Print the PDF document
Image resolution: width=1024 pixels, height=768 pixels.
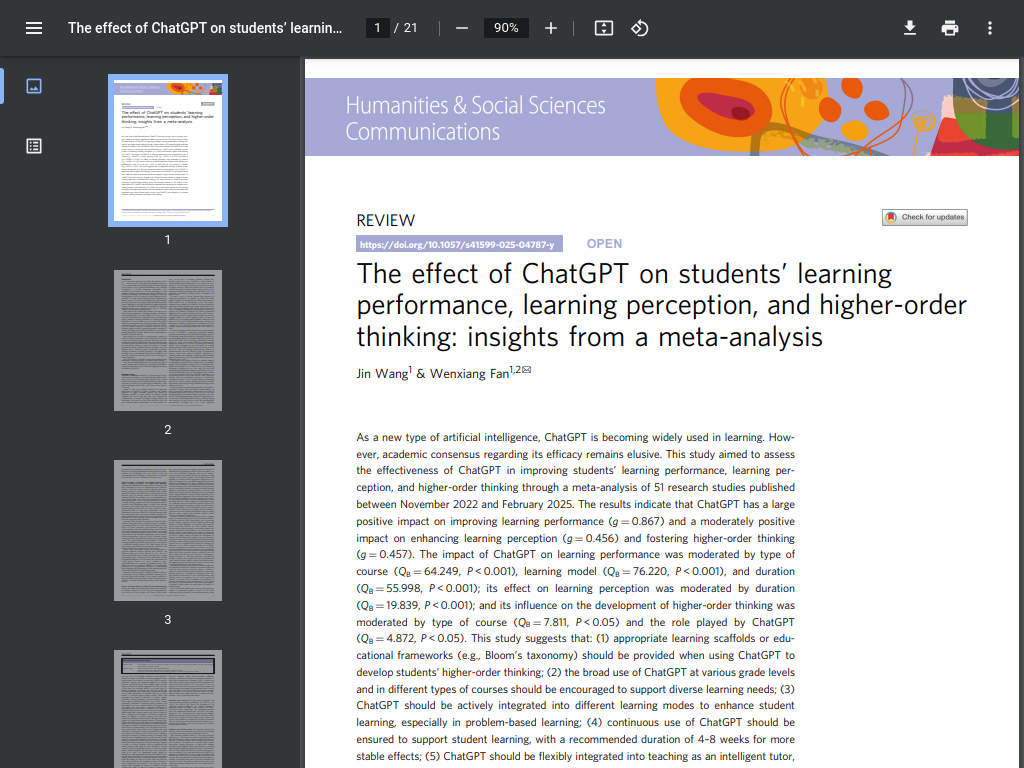(950, 28)
